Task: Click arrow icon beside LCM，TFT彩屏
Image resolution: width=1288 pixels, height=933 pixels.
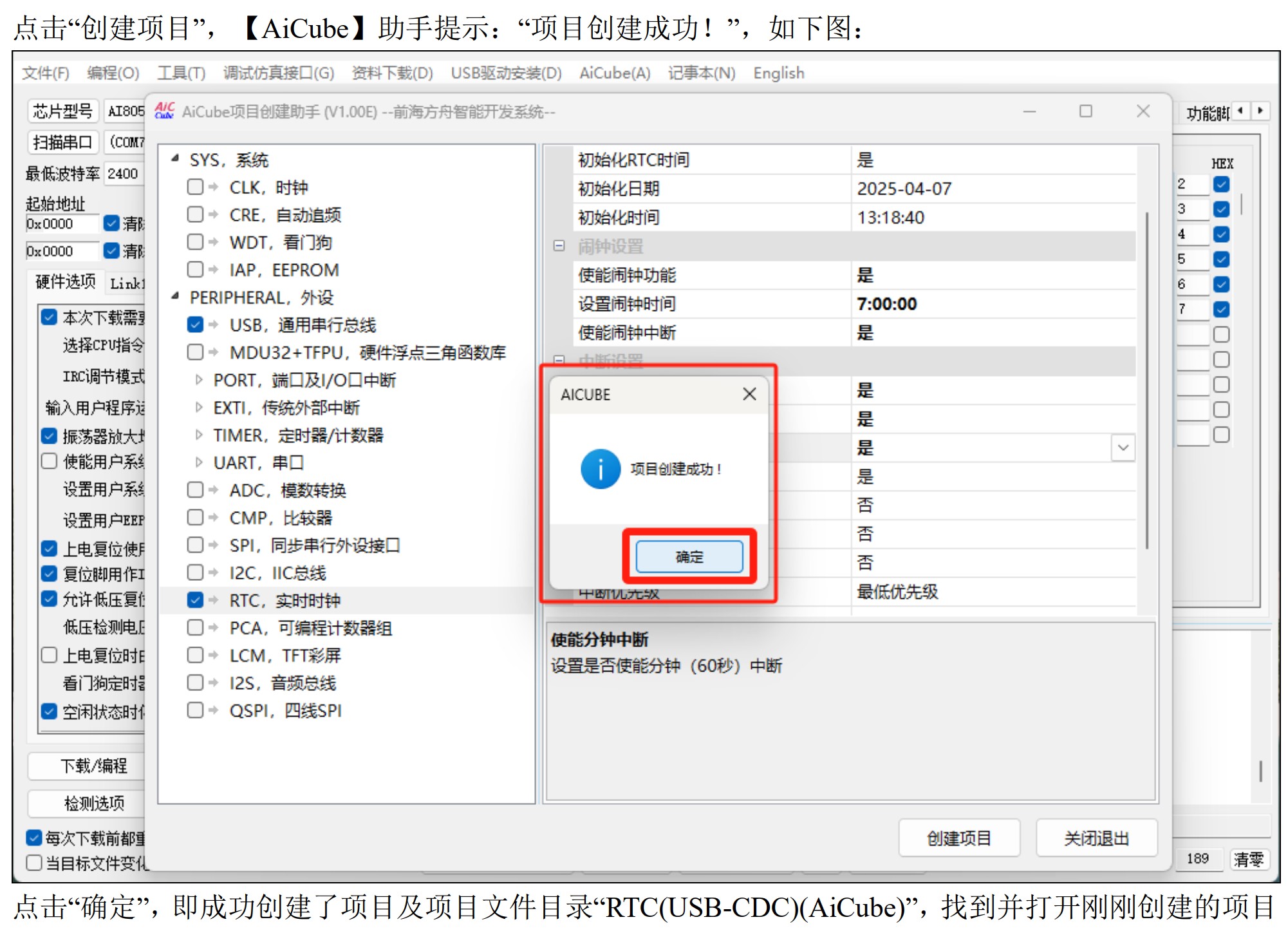Action: tap(214, 655)
